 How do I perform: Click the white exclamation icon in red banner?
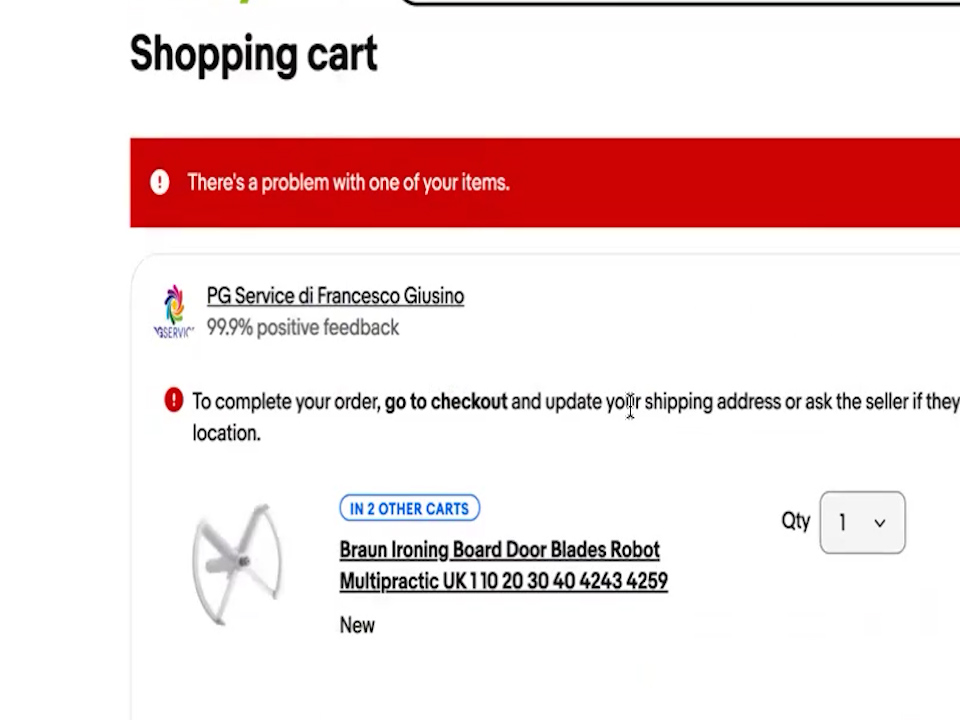(160, 182)
